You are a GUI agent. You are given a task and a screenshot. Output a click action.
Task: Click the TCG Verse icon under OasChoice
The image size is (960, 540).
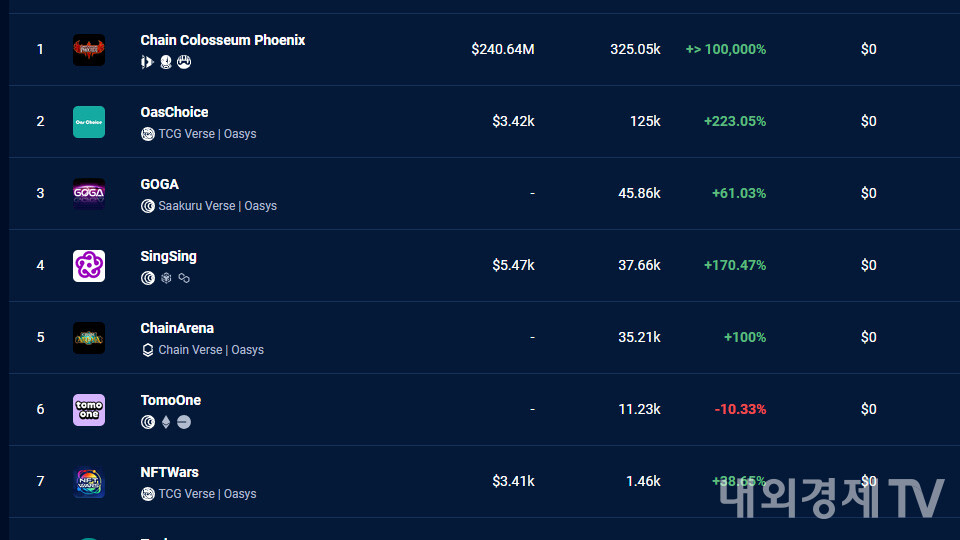(x=148, y=134)
